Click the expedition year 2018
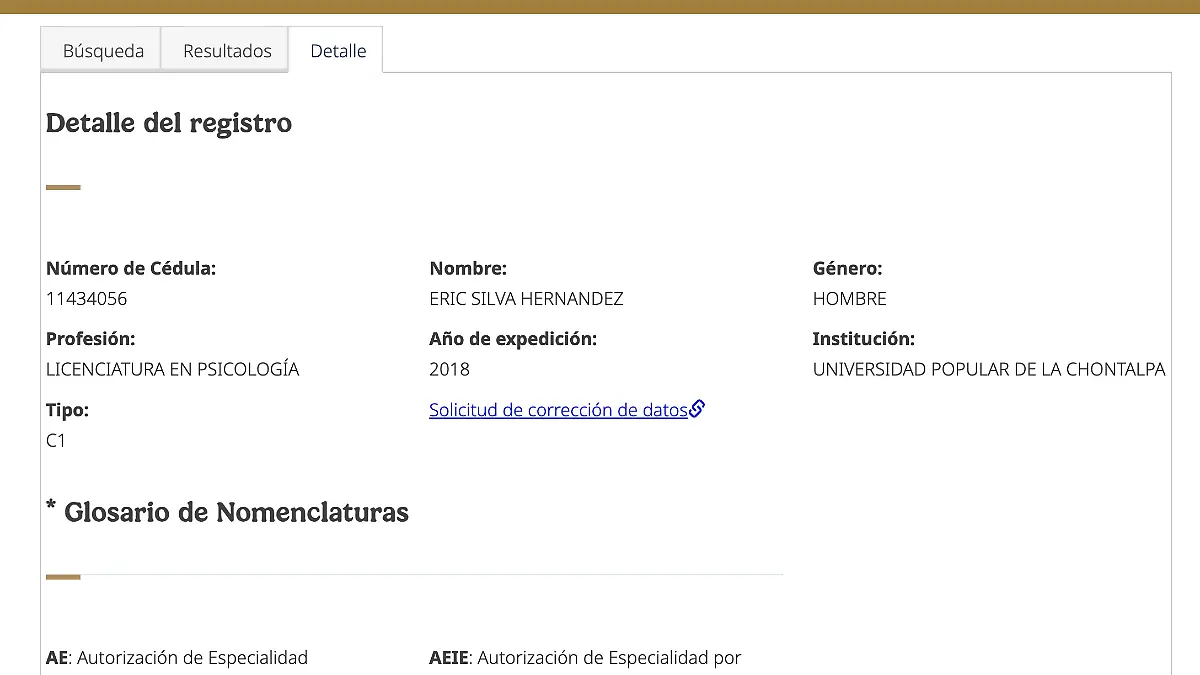The image size is (1200, 675). (x=449, y=369)
